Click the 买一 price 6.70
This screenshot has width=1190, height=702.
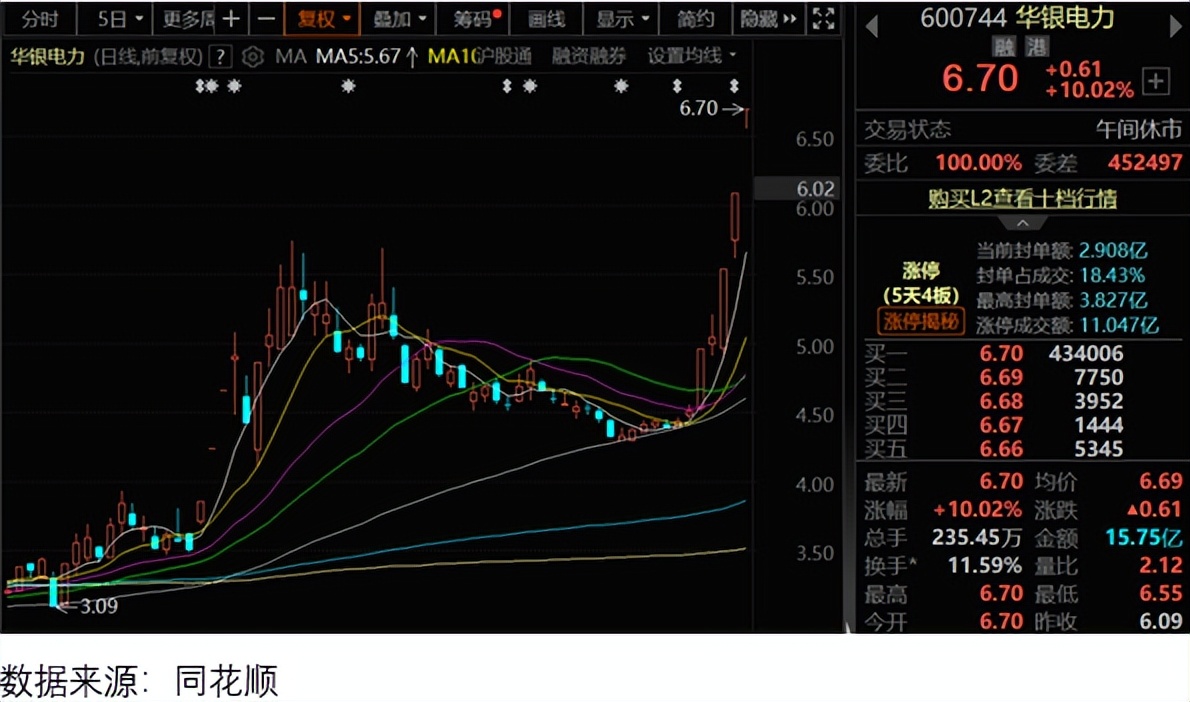click(1001, 353)
